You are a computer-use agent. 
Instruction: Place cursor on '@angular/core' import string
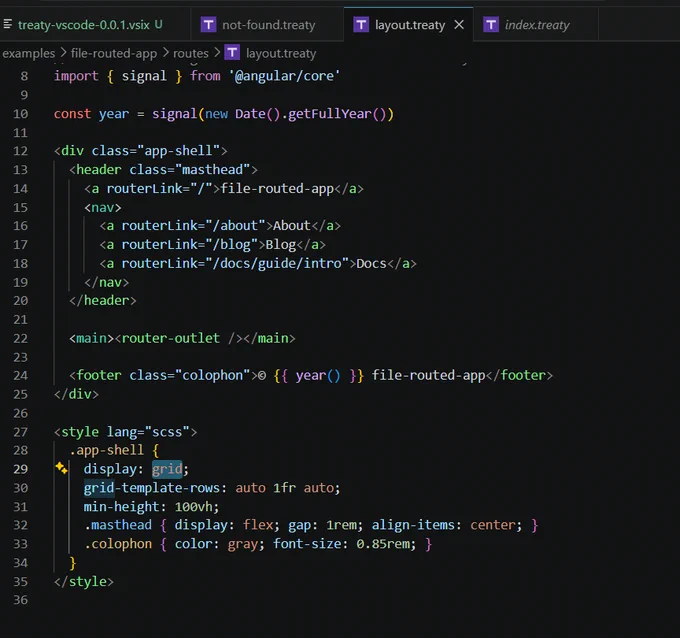(284, 76)
